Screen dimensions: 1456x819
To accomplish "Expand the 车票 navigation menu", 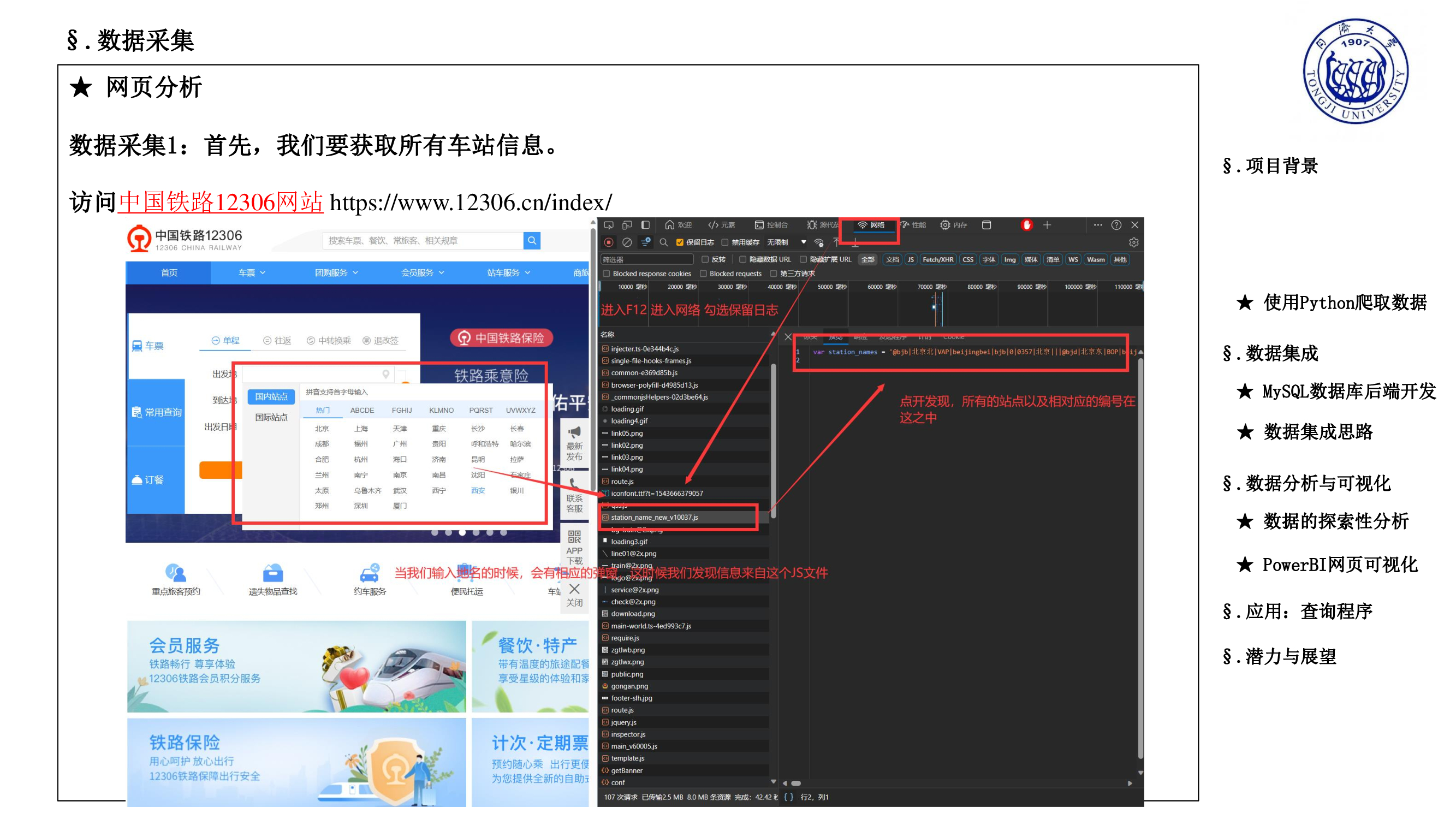I will 252,272.
